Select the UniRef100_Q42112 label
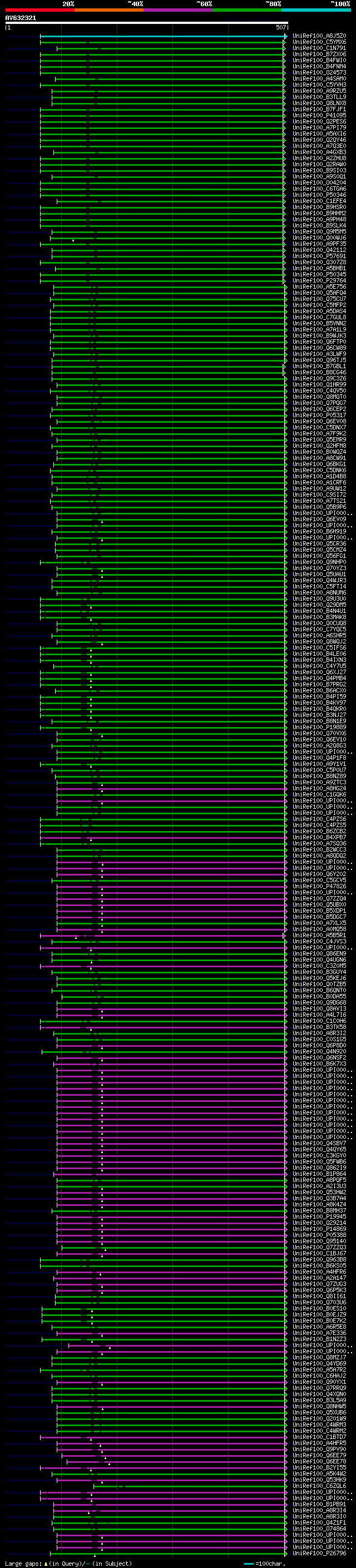Screen dimensions: 356x1568 point(319,250)
